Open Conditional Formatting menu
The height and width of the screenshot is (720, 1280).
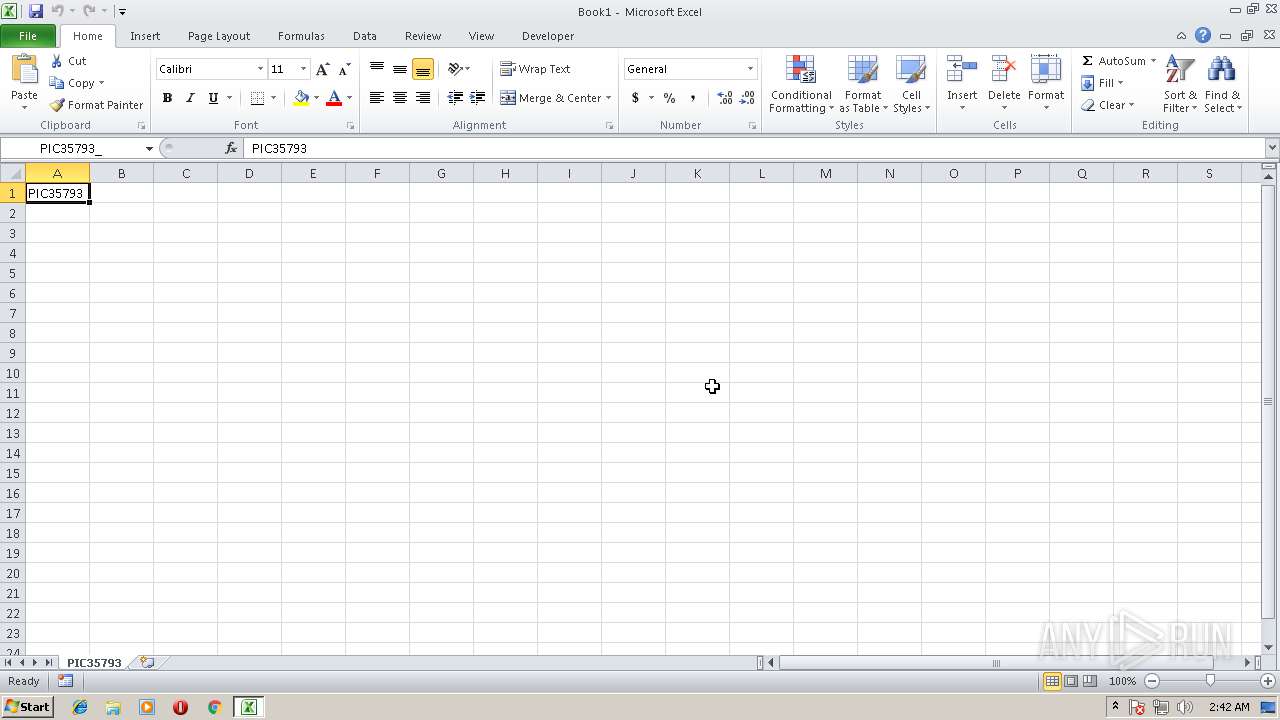pyautogui.click(x=801, y=85)
